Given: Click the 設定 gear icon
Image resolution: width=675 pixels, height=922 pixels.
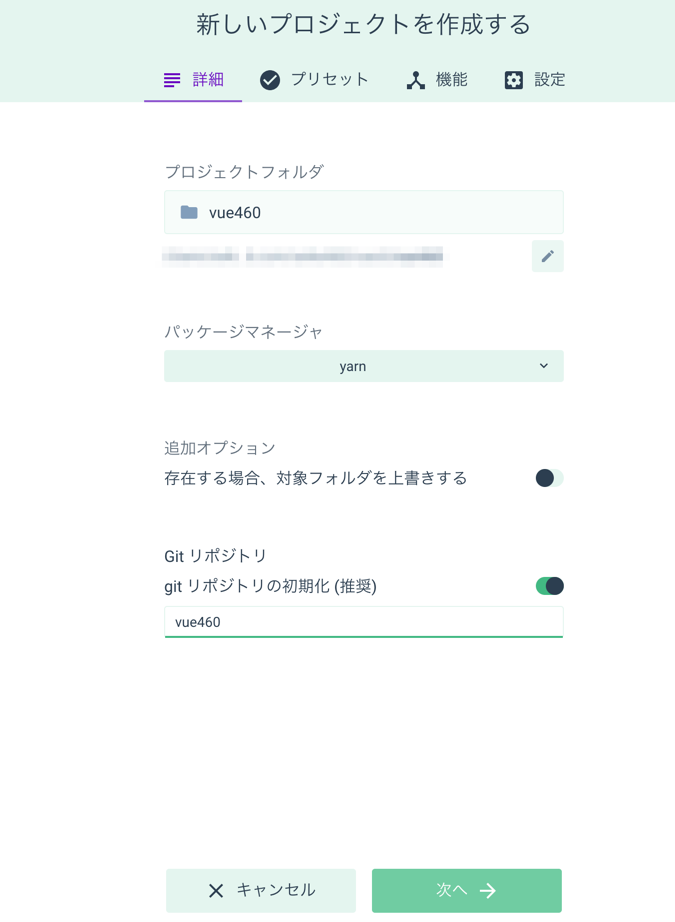Looking at the screenshot, I should pyautogui.click(x=513, y=80).
